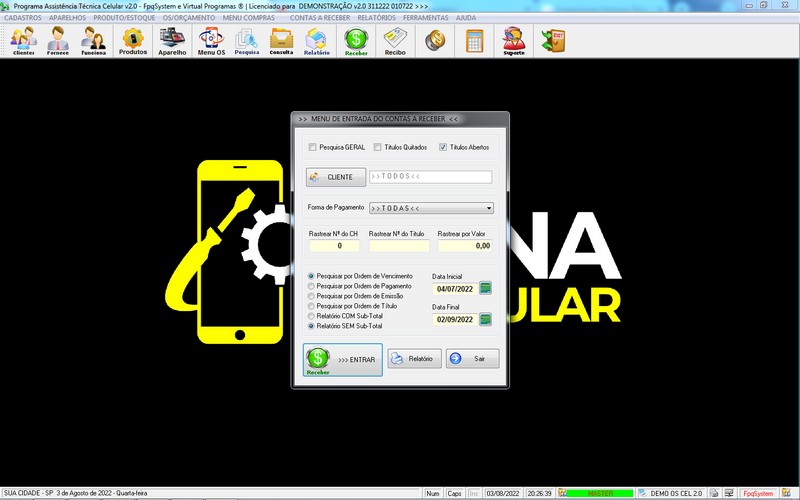The image size is (800, 500).
Task: Click the monitor icon in status bar
Action: (730, 493)
